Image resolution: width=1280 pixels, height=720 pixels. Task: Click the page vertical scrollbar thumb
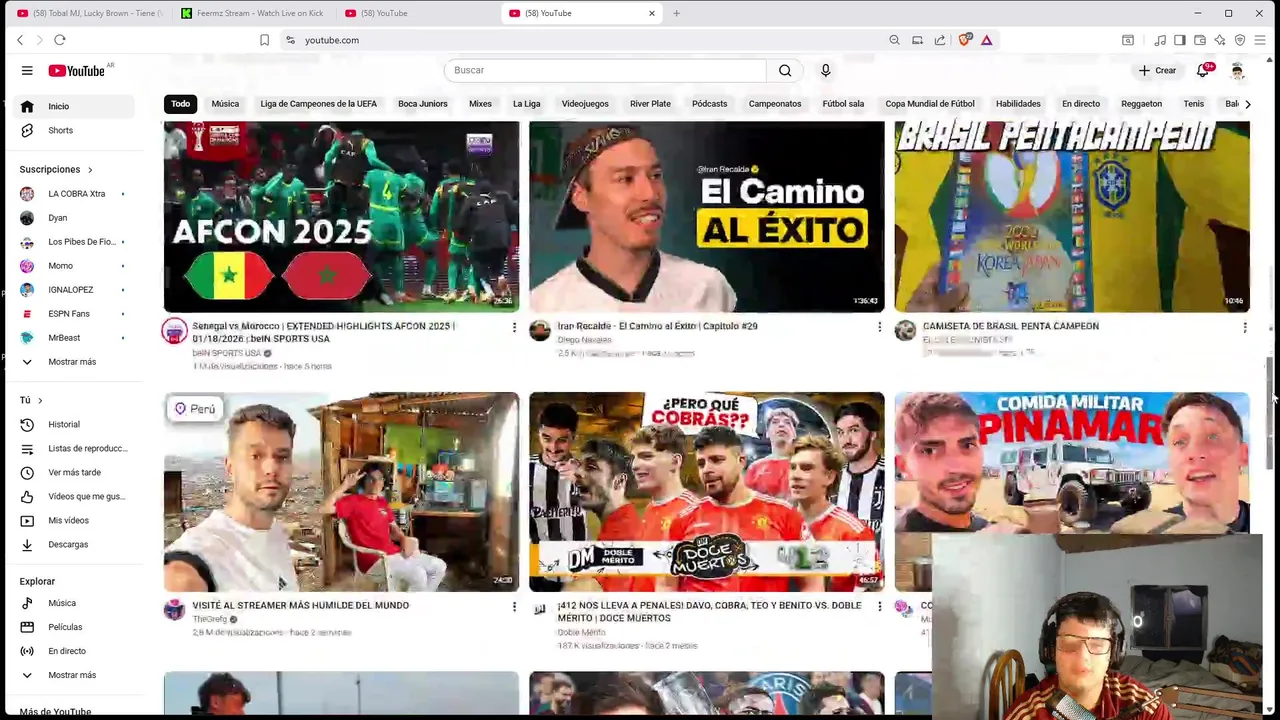[1271, 411]
